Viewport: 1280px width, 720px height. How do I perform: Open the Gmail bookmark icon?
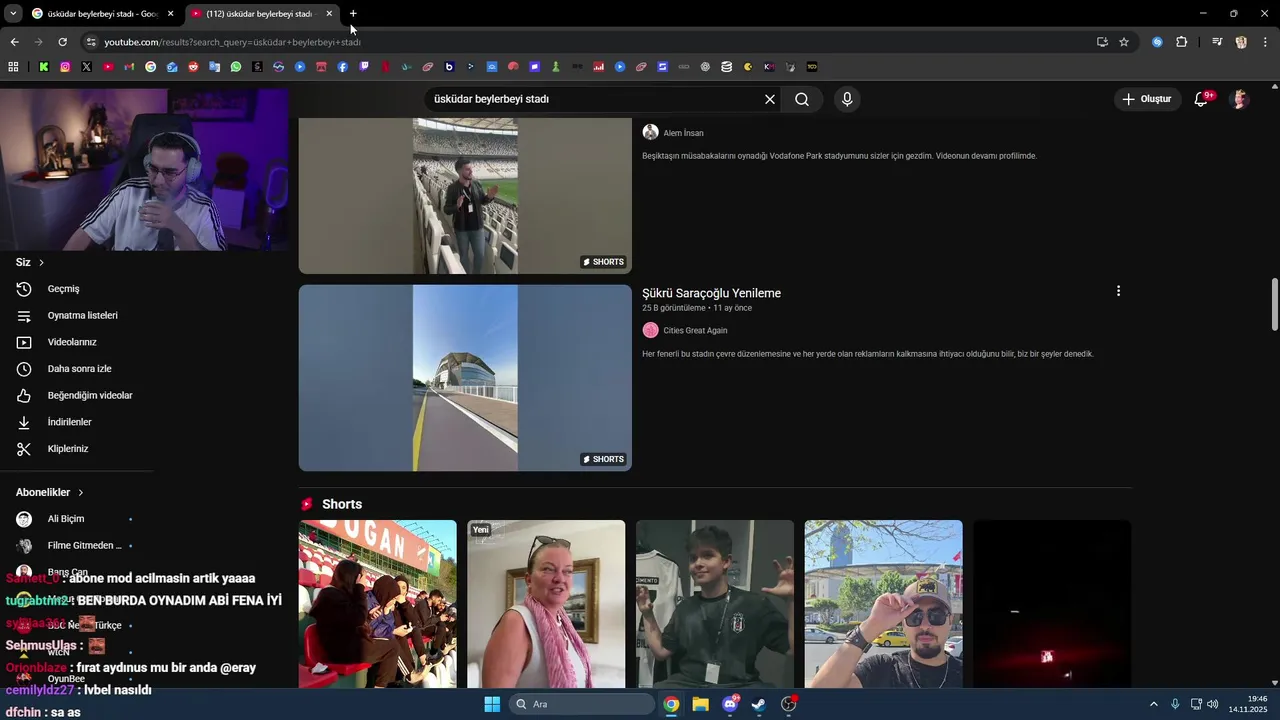click(129, 67)
